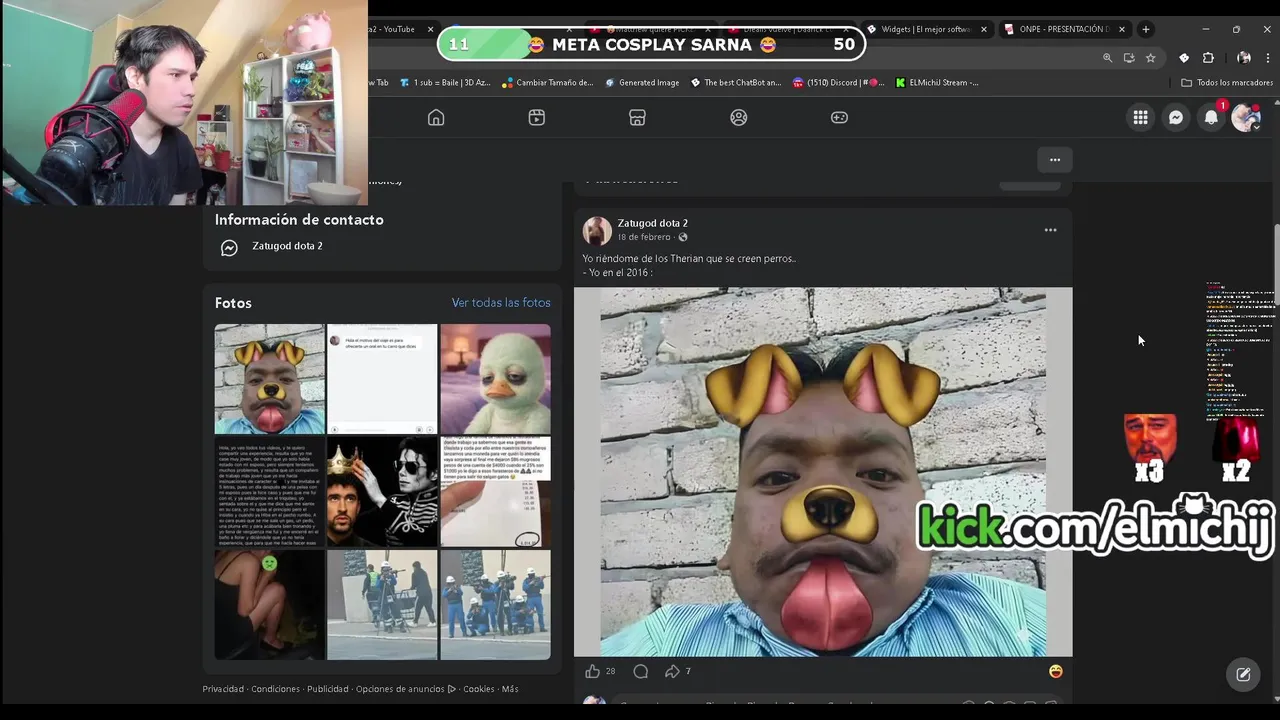
Task: Close the Widgets browser tab
Action: pos(984,29)
